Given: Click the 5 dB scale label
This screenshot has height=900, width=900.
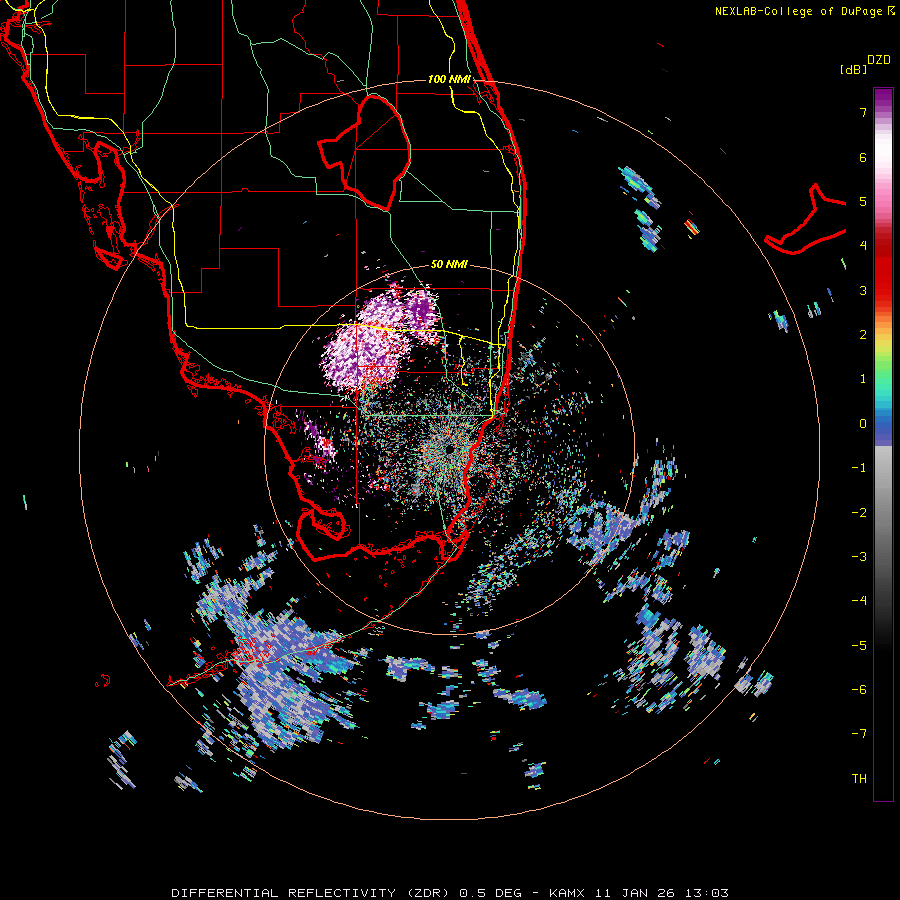Looking at the screenshot, I should point(863,201).
